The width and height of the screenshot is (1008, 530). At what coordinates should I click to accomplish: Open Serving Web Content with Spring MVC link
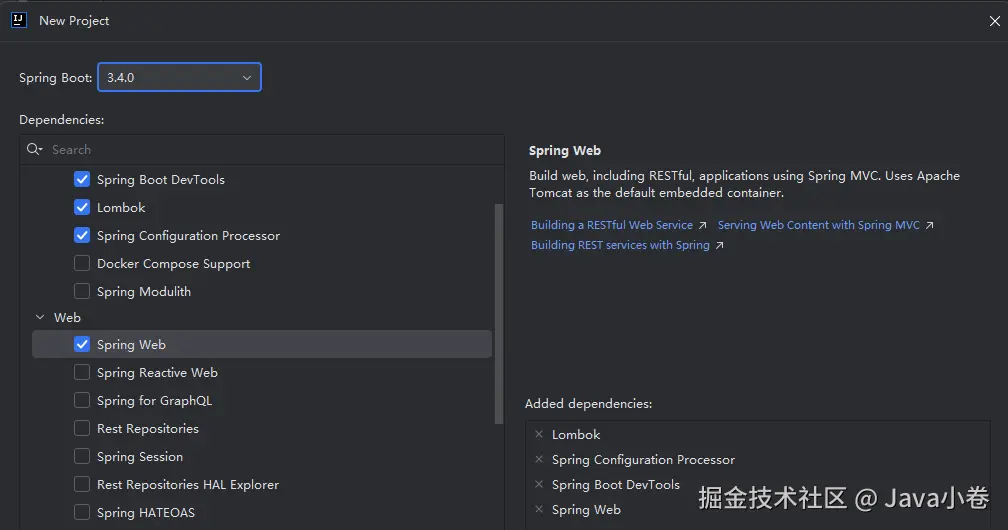coord(818,226)
